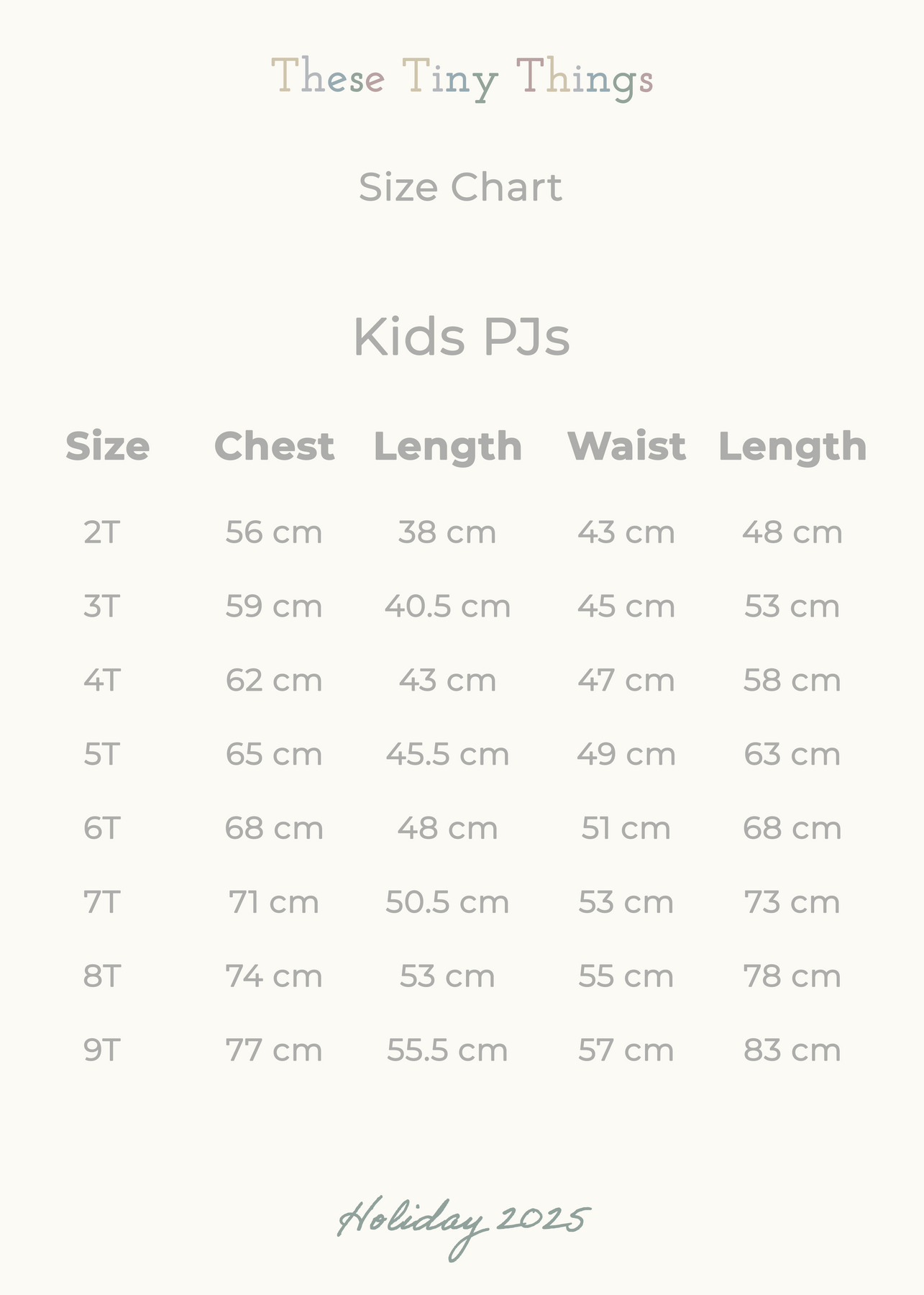The width and height of the screenshot is (924, 1295).
Task: Select the 9T size label
Action: pyautogui.click(x=101, y=1050)
